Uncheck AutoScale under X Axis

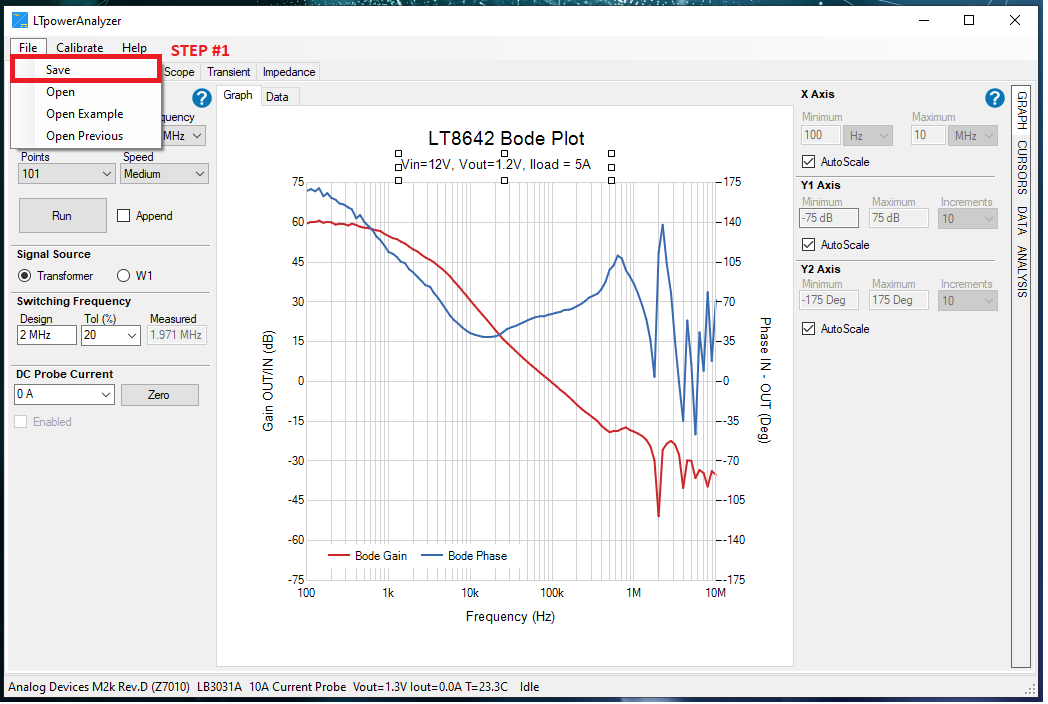[809, 162]
